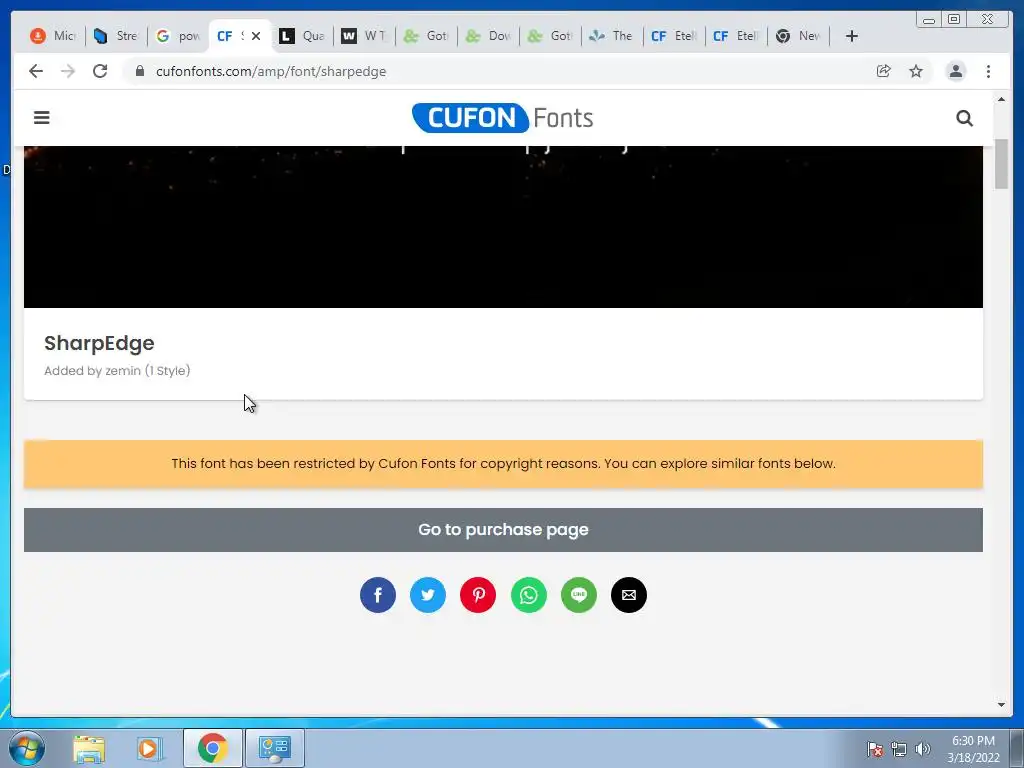Share font on Facebook
The height and width of the screenshot is (768, 1024).
click(x=377, y=595)
